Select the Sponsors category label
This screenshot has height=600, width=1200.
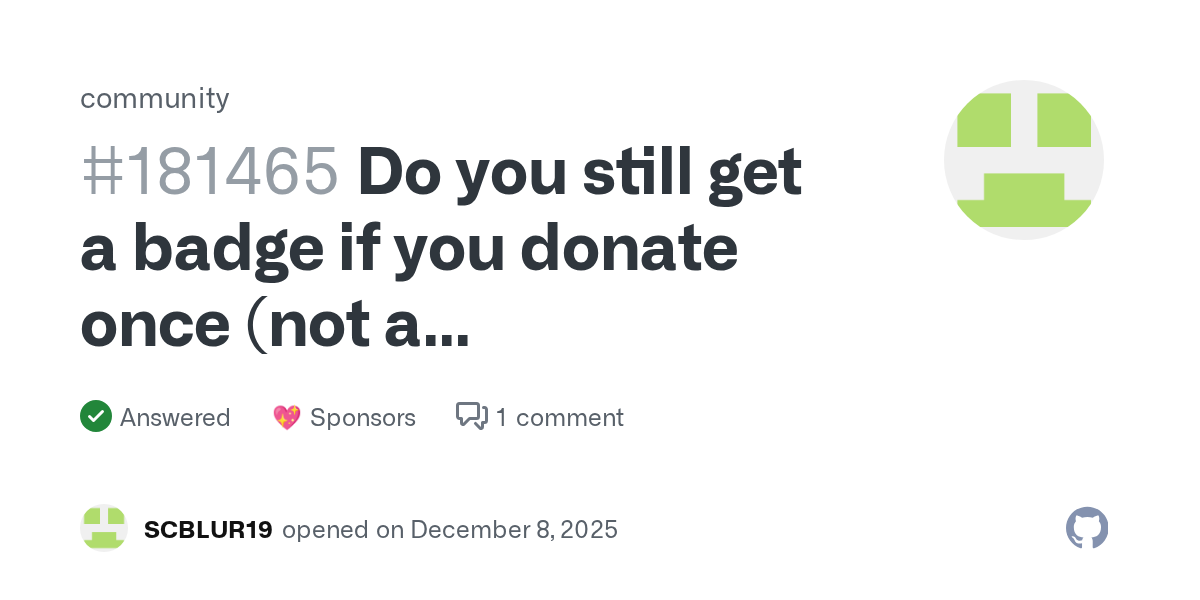[362, 417]
